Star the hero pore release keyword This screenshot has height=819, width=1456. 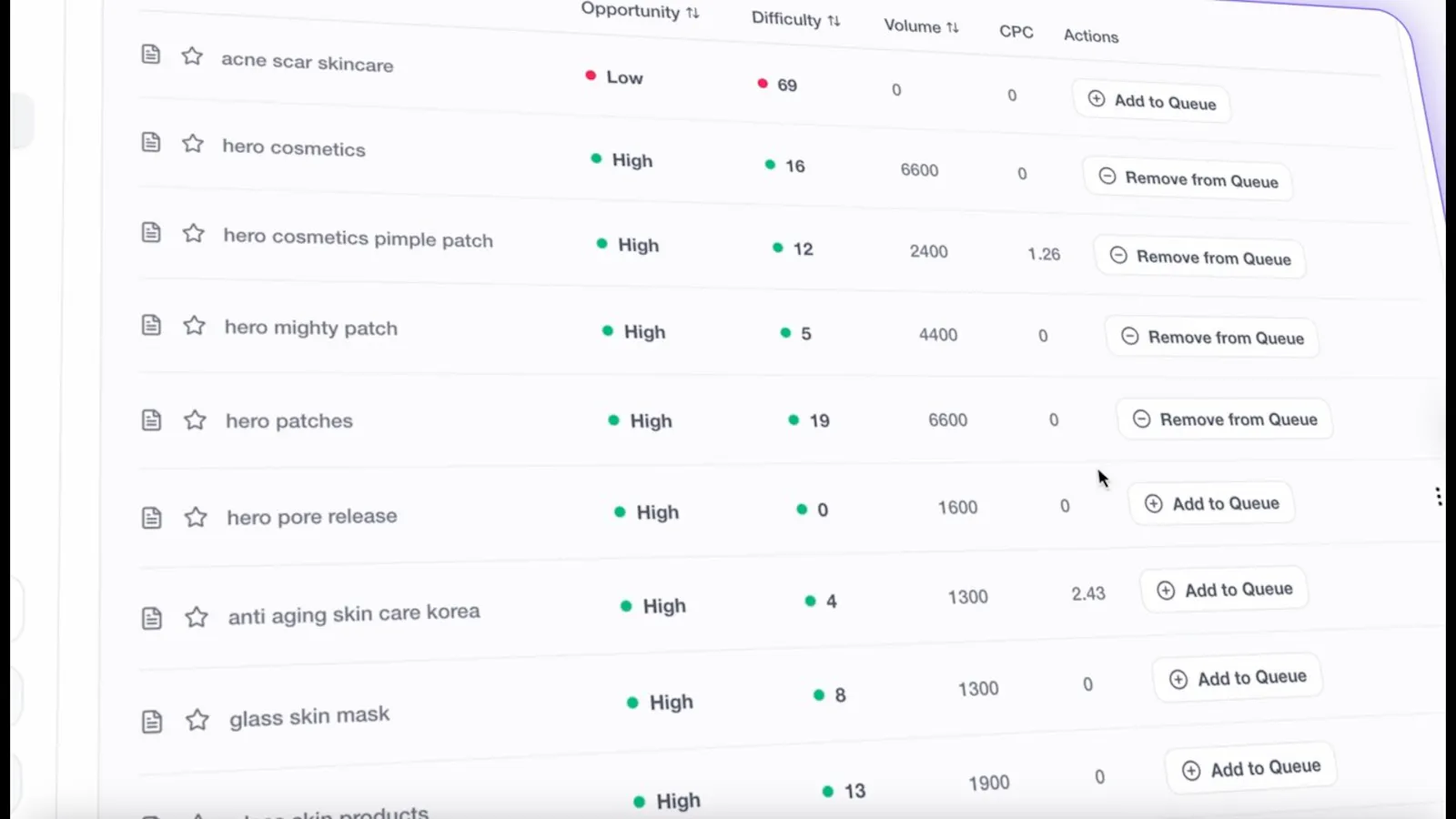coord(196,517)
